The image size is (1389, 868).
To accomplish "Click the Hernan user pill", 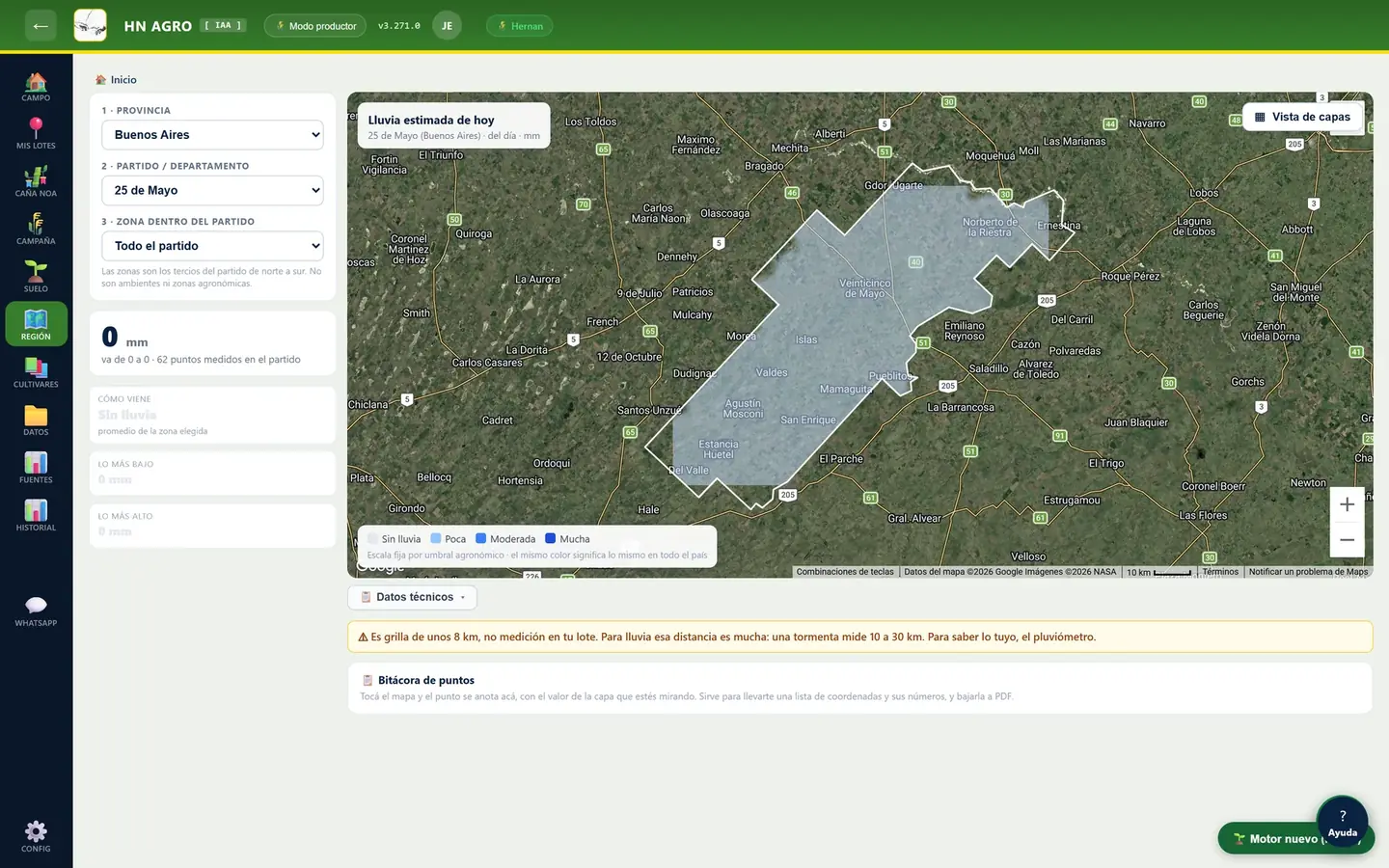I will coord(520,26).
